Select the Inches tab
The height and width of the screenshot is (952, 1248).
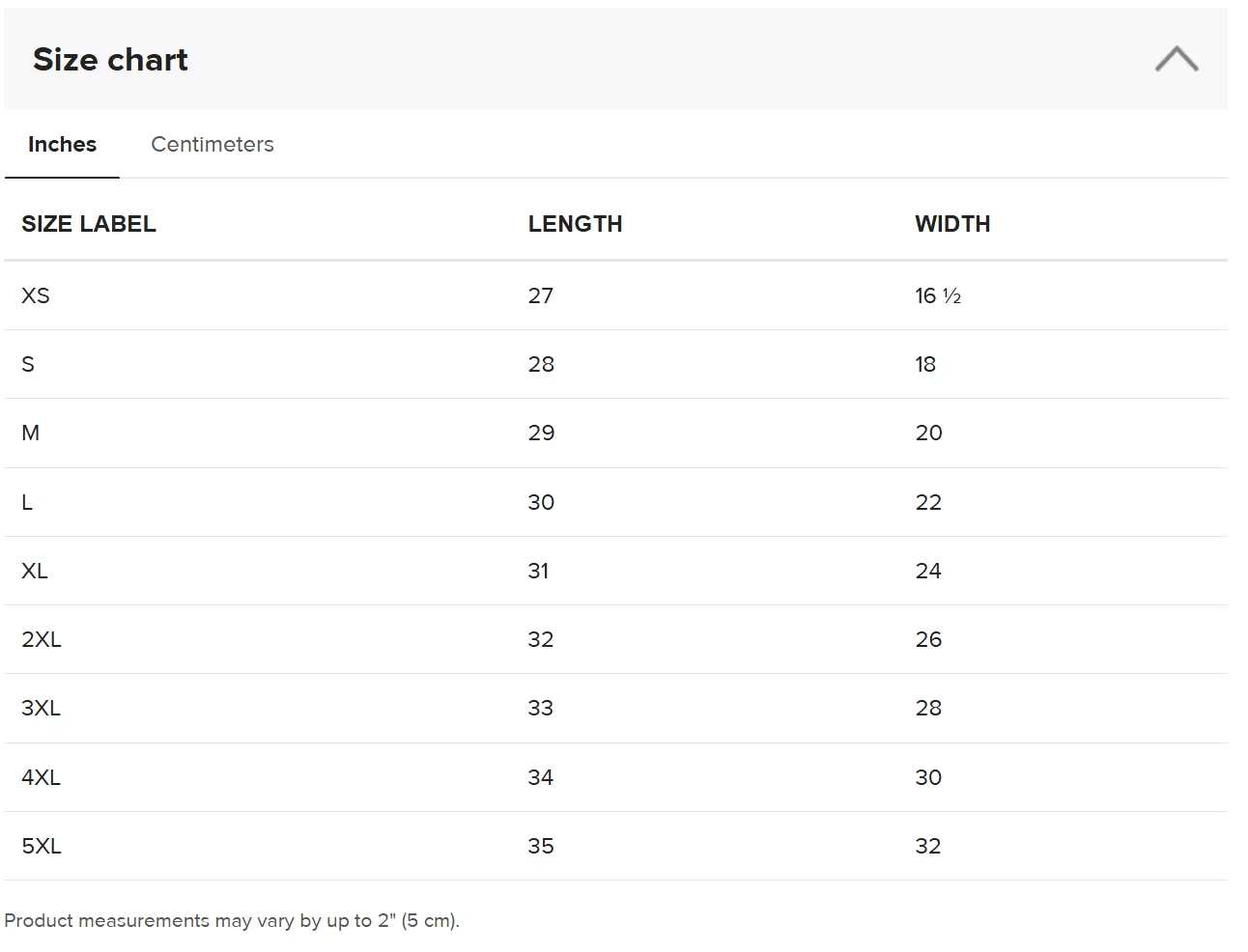coord(62,144)
